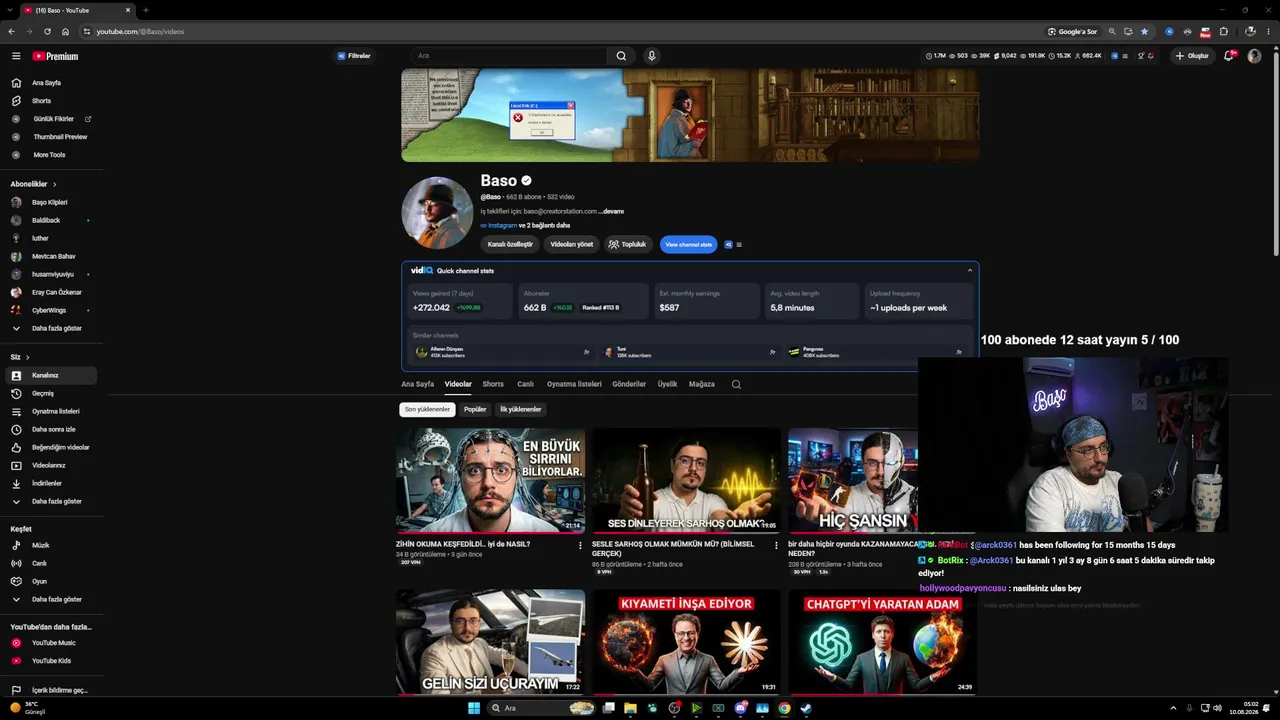1280x720 pixels.
Task: Search within the Baso channel
Action: 736,384
